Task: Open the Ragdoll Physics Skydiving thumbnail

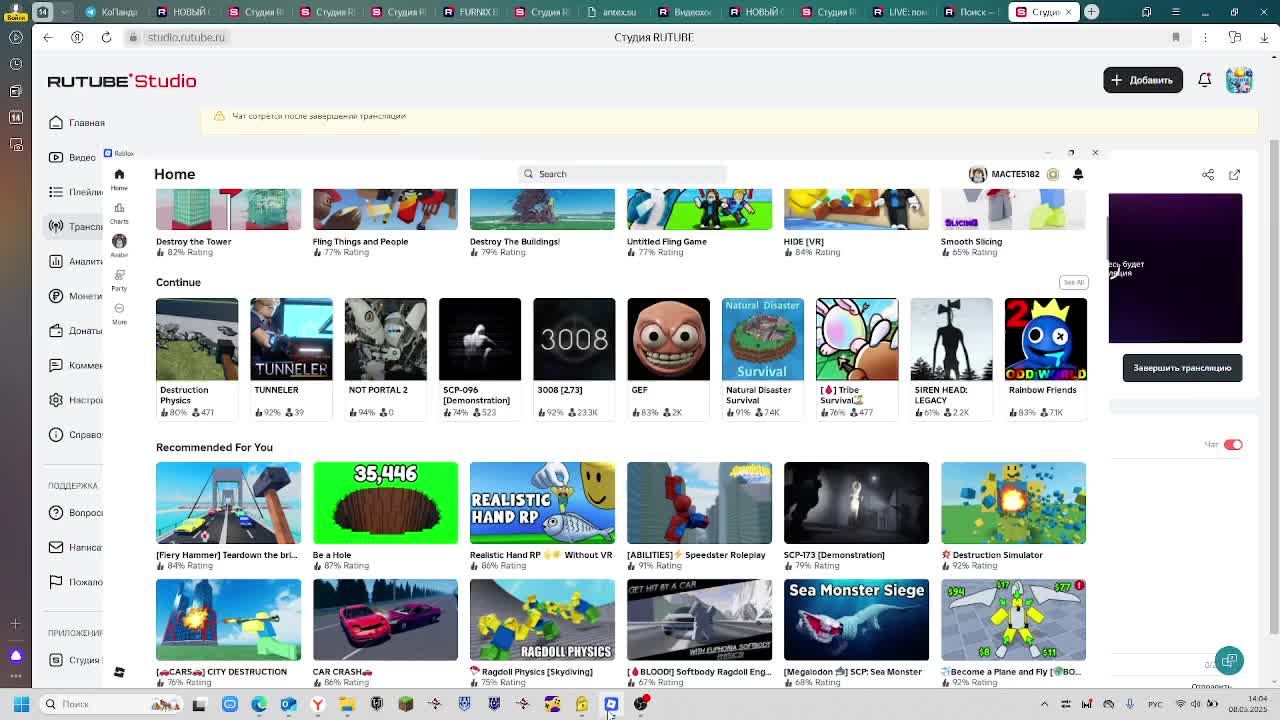Action: tap(542, 620)
